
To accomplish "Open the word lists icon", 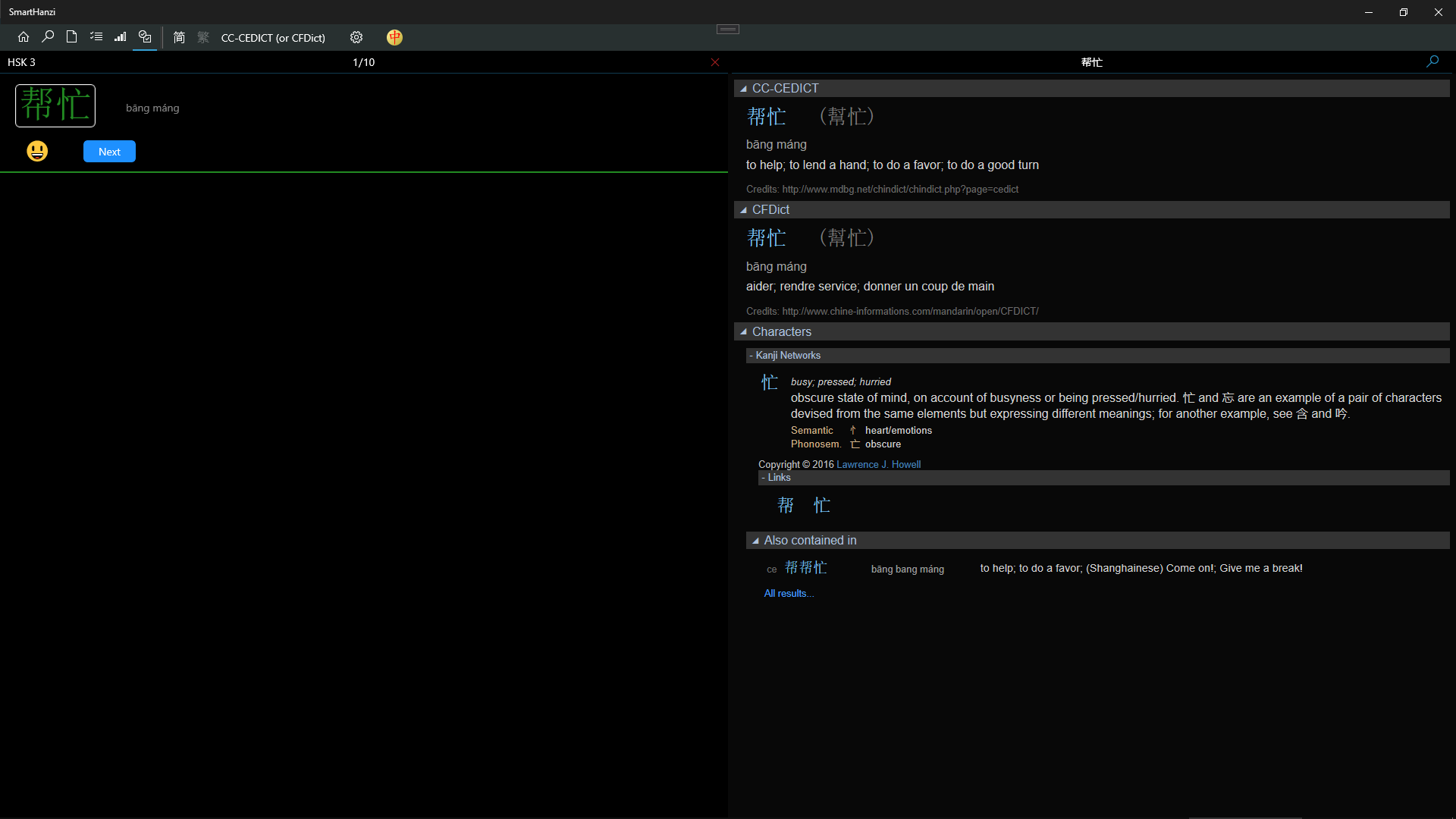I will click(x=96, y=37).
